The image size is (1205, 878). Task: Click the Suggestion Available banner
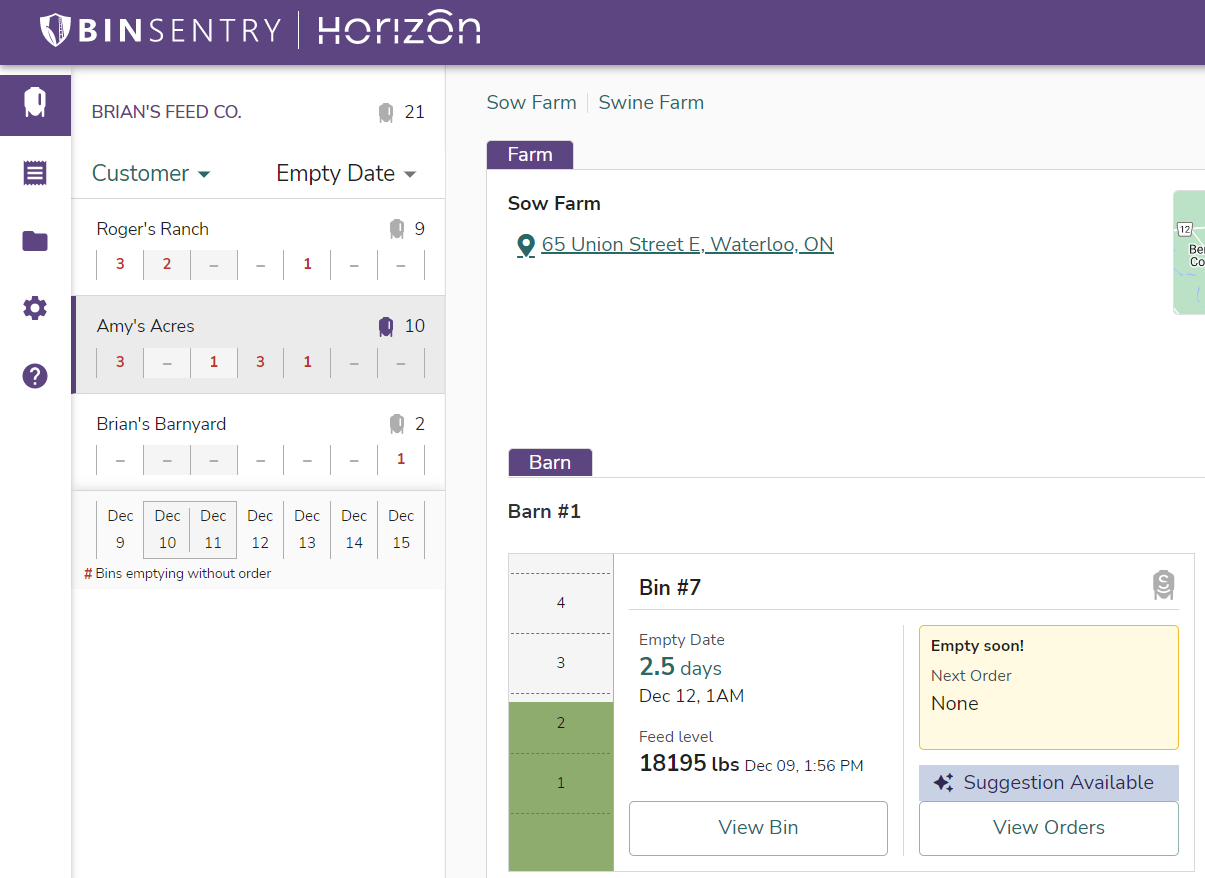[x=1048, y=783]
